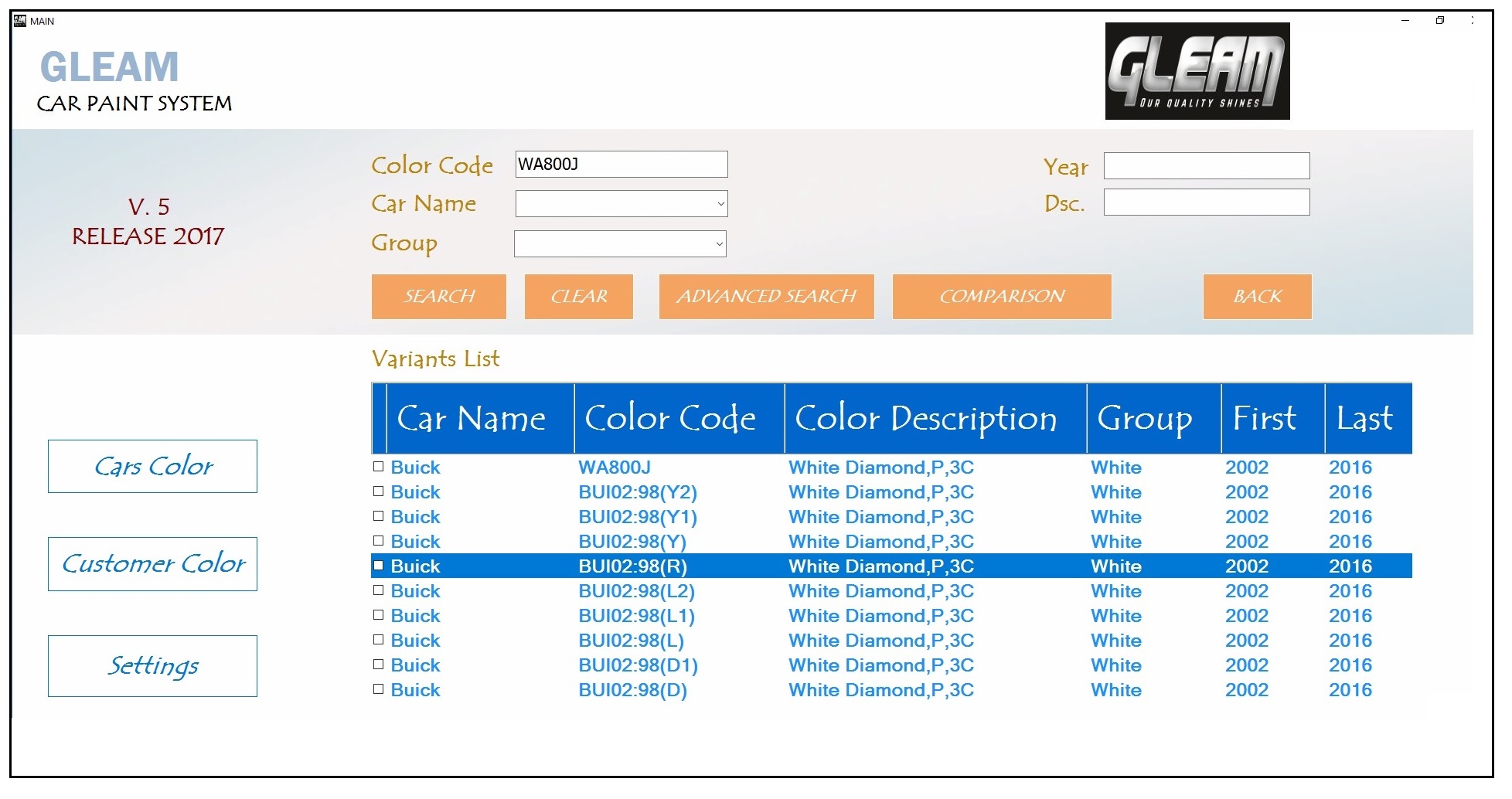Sort by the Group column header
This screenshot has height=799, width=1512.
1154,418
